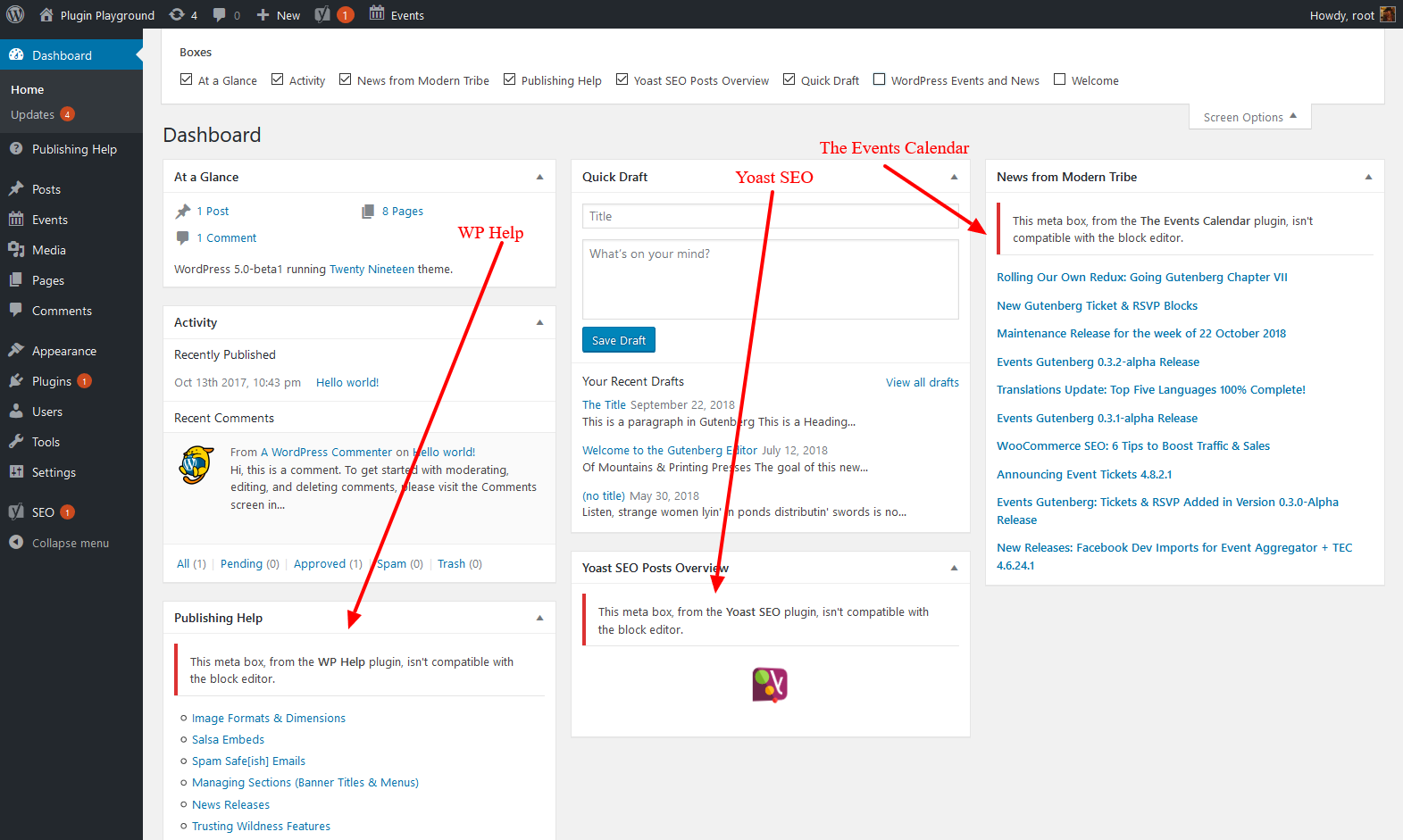Collapse the Screen Options panel

1250,117
